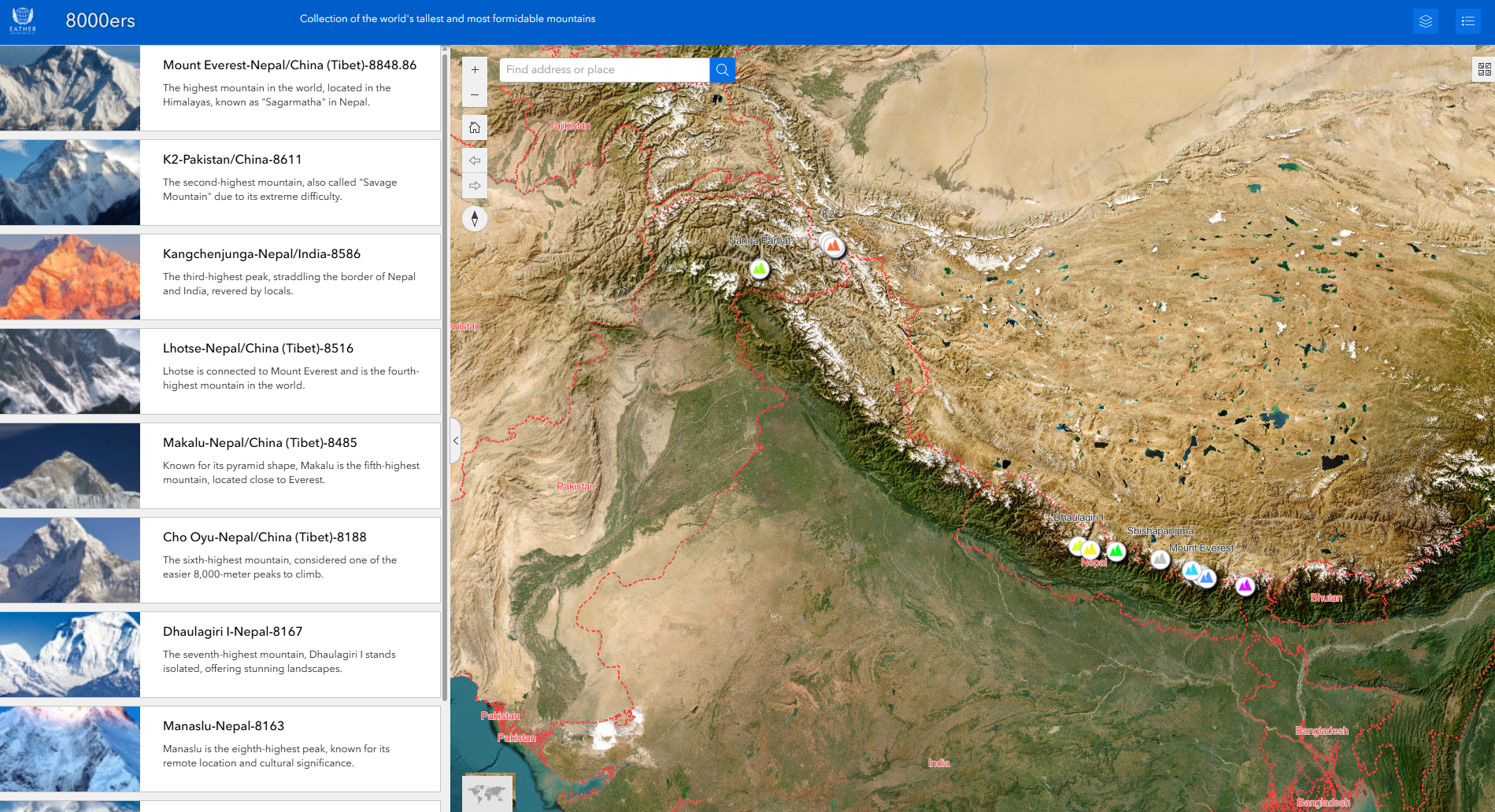Click the Kangchenjunga sunset thumbnail
The width and height of the screenshot is (1495, 812).
70,276
